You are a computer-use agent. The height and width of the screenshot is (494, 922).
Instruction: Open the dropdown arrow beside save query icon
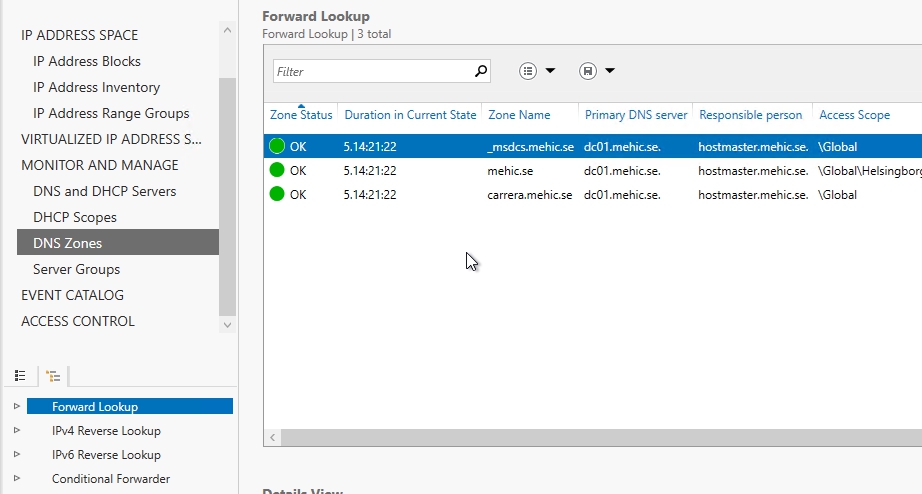tap(610, 71)
